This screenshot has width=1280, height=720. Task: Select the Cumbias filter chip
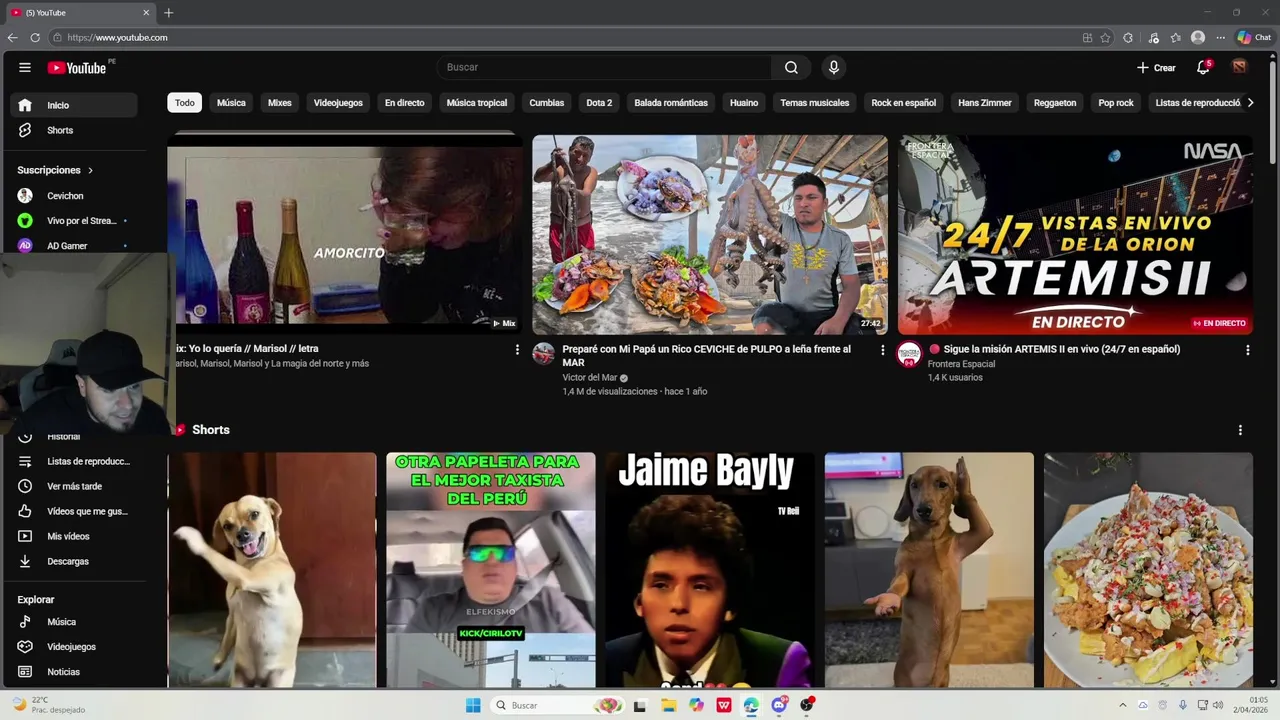547,103
